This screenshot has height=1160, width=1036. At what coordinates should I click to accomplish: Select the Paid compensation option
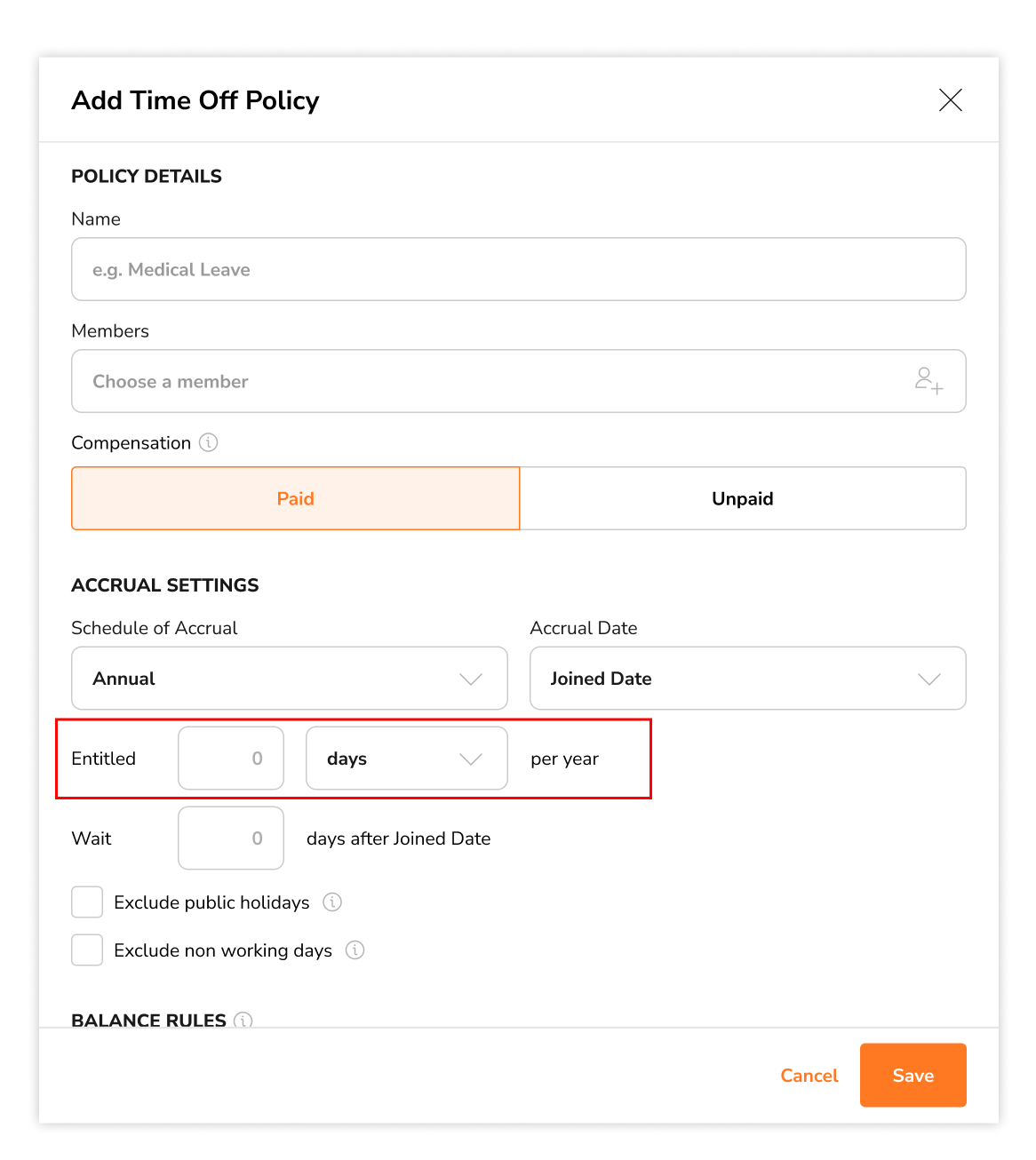pos(295,498)
